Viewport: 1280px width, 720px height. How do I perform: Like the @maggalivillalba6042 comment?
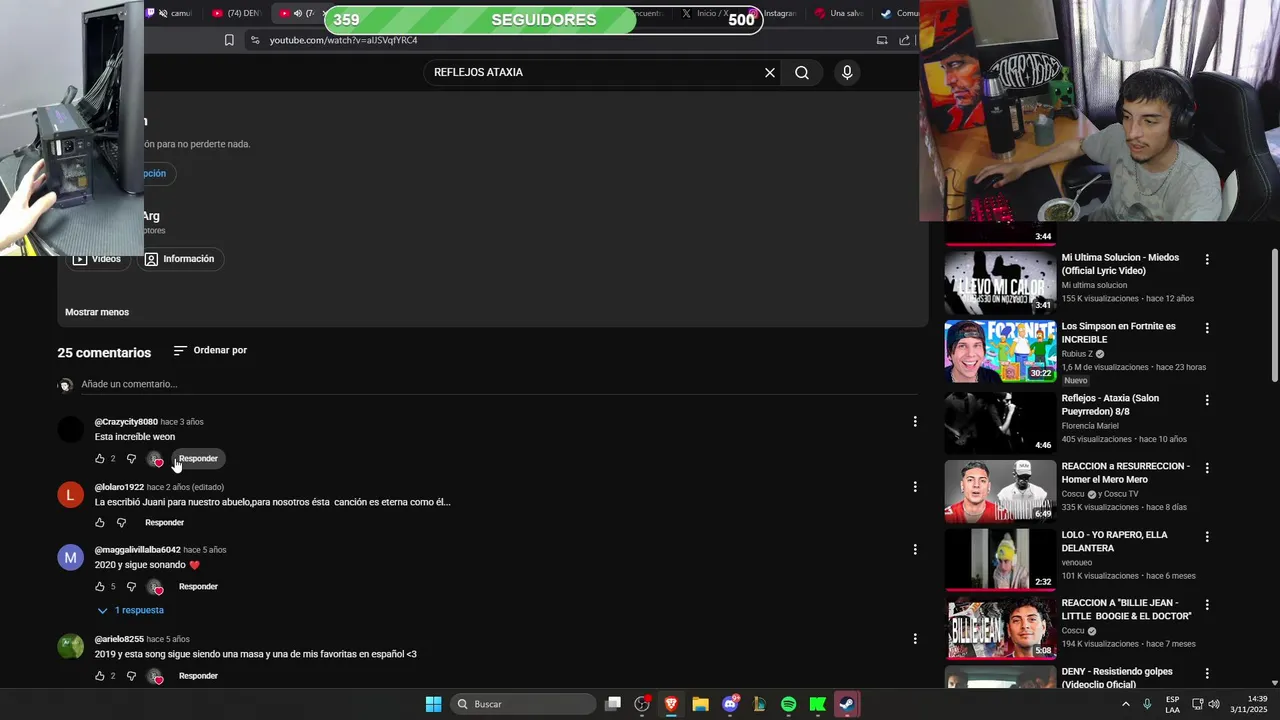pos(99,587)
